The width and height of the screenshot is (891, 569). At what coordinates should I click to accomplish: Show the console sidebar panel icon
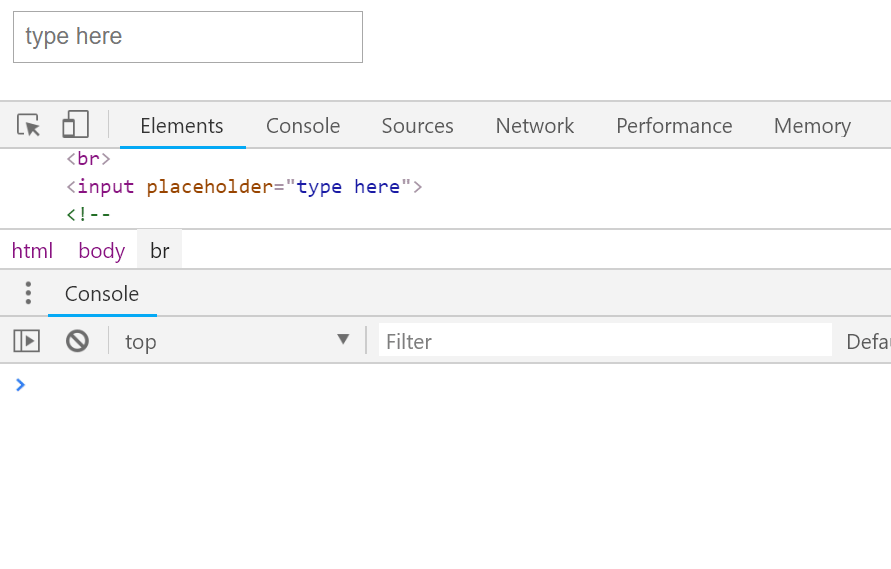tap(27, 341)
